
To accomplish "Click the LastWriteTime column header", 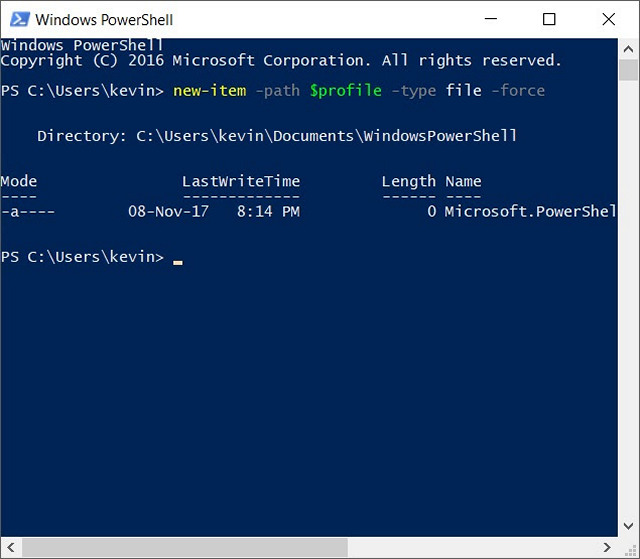I will (241, 181).
